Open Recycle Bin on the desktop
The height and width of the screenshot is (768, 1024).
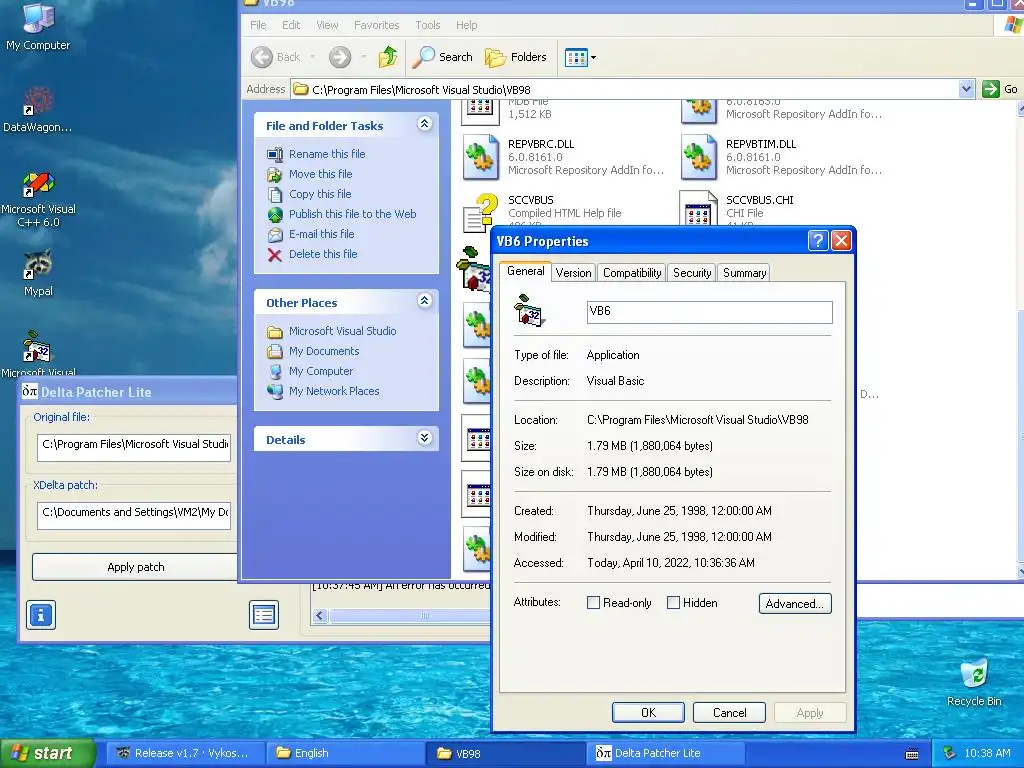[974, 682]
